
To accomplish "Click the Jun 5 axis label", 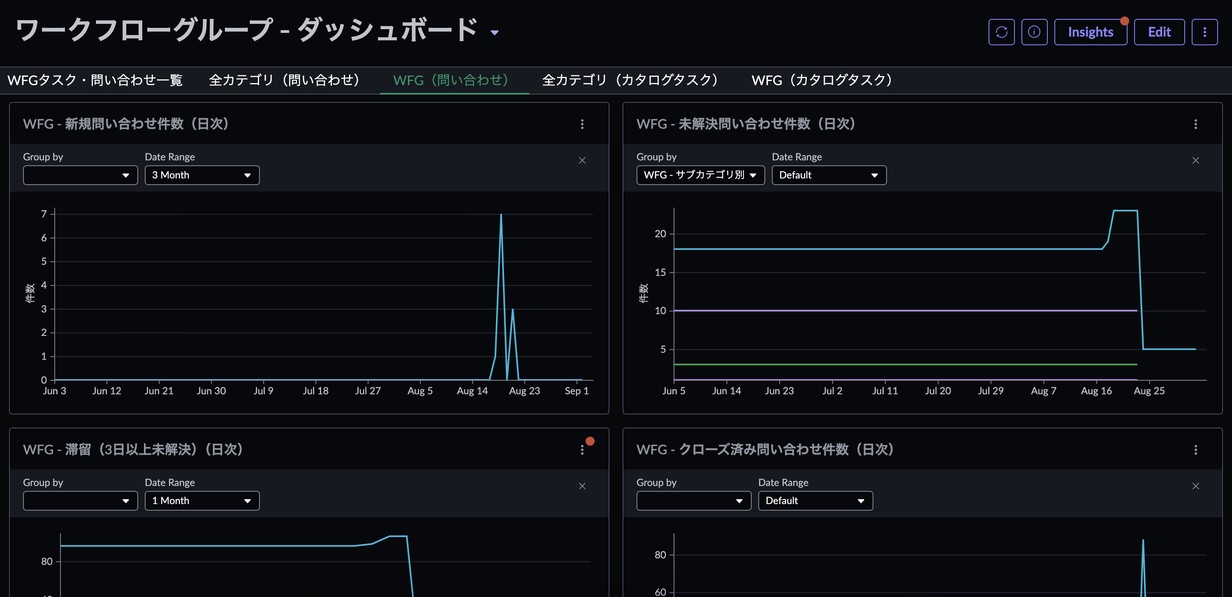I will pos(674,391).
